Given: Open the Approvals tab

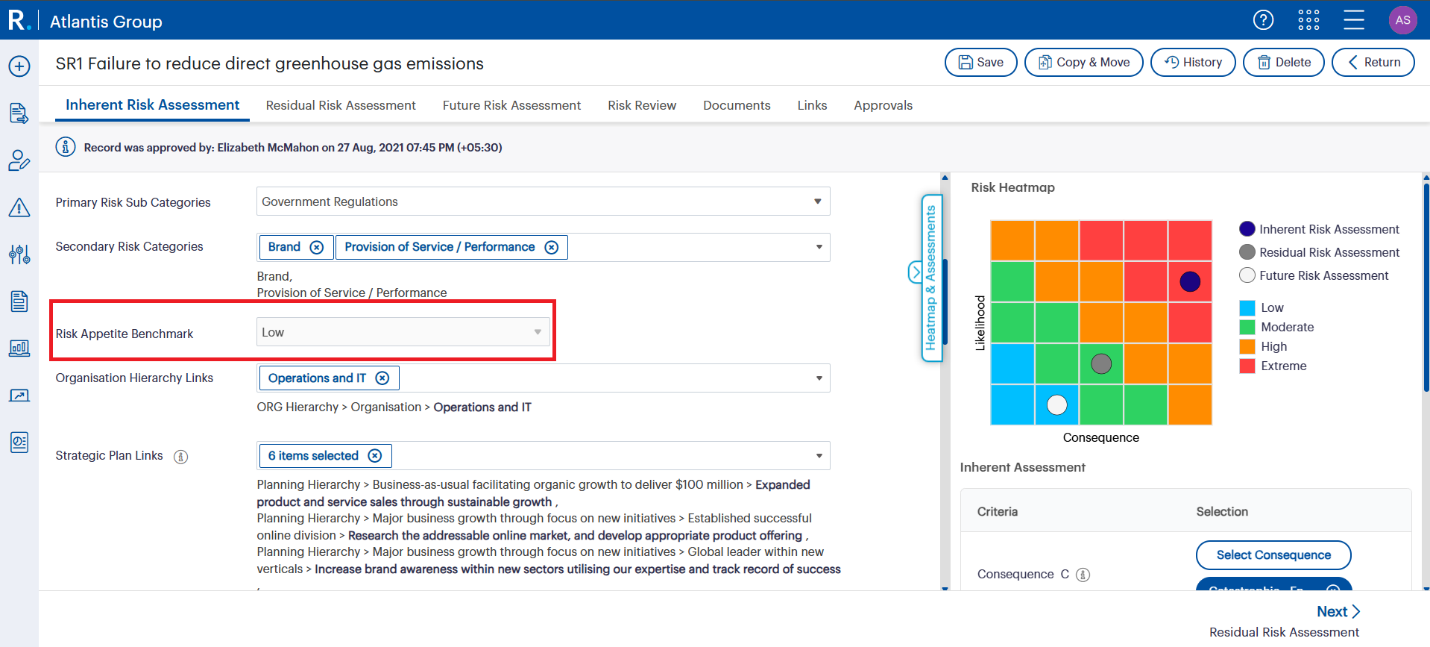Looking at the screenshot, I should point(883,105).
